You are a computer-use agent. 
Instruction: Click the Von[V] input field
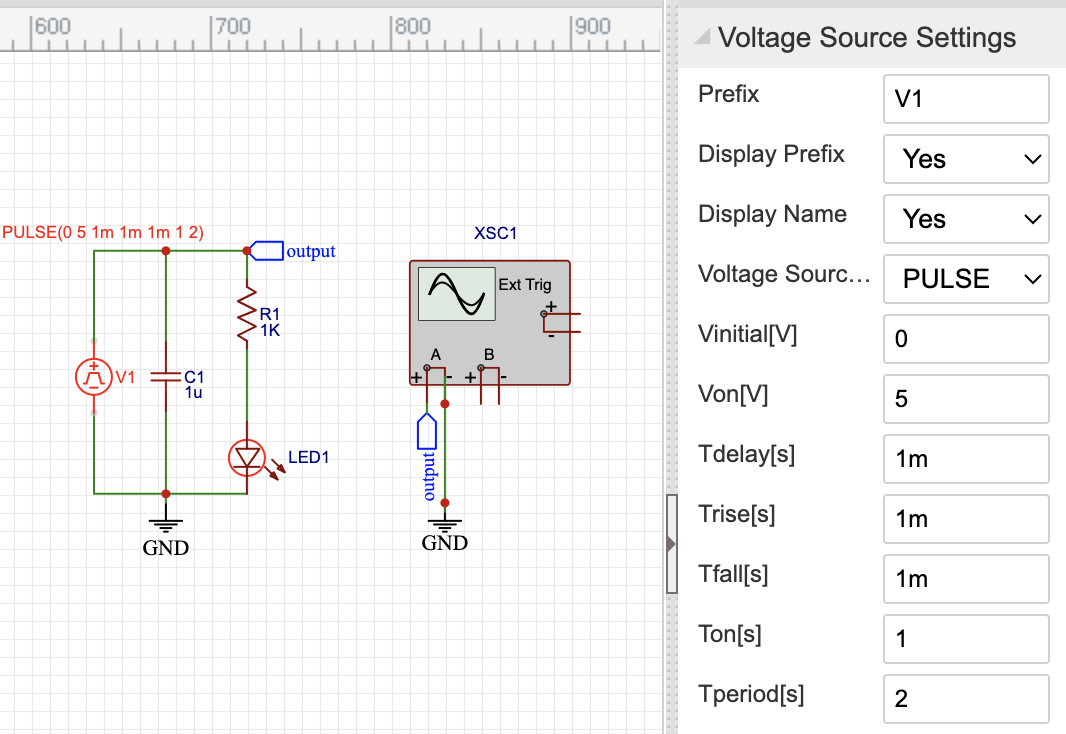[966, 398]
